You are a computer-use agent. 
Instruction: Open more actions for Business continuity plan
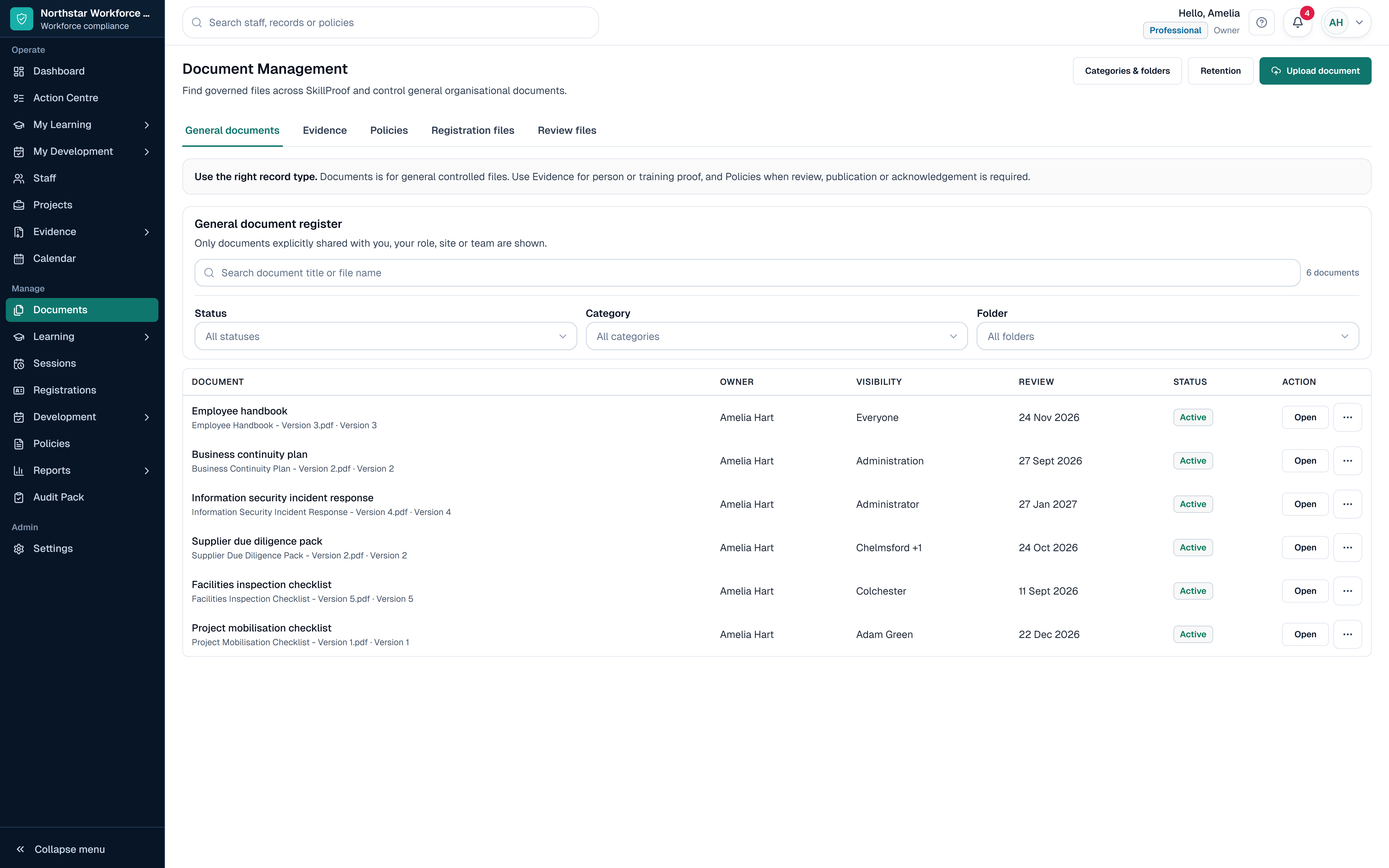pos(1348,461)
